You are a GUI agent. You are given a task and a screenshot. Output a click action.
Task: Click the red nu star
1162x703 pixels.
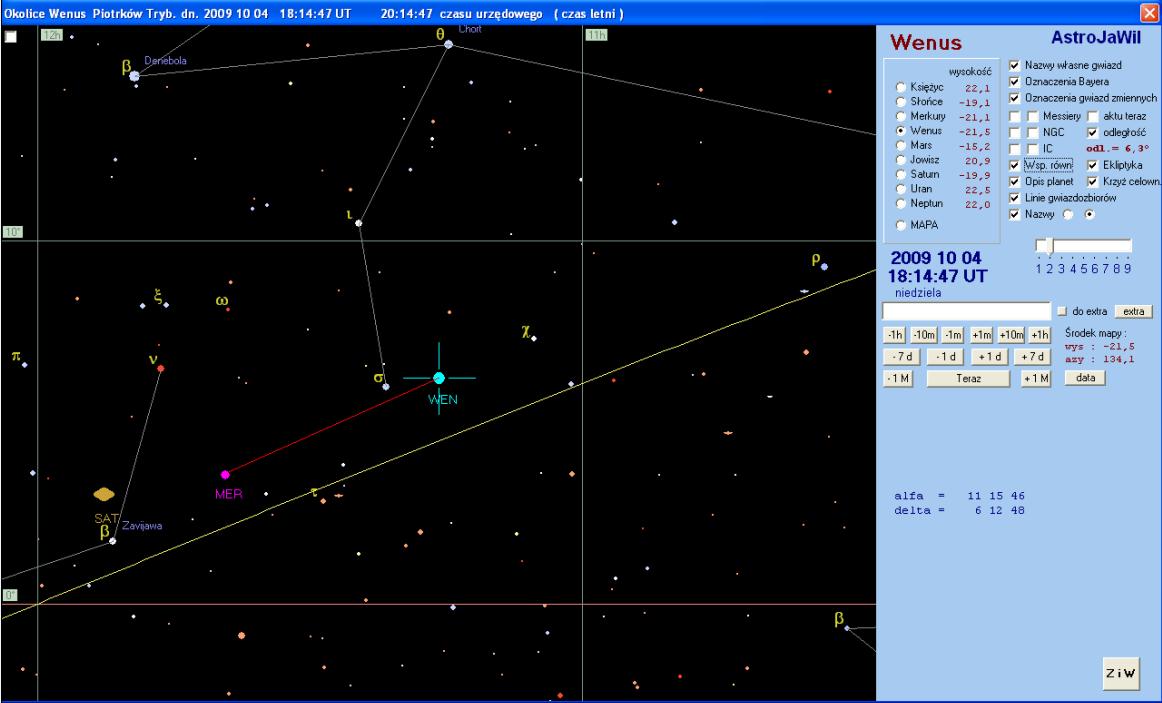[160, 368]
